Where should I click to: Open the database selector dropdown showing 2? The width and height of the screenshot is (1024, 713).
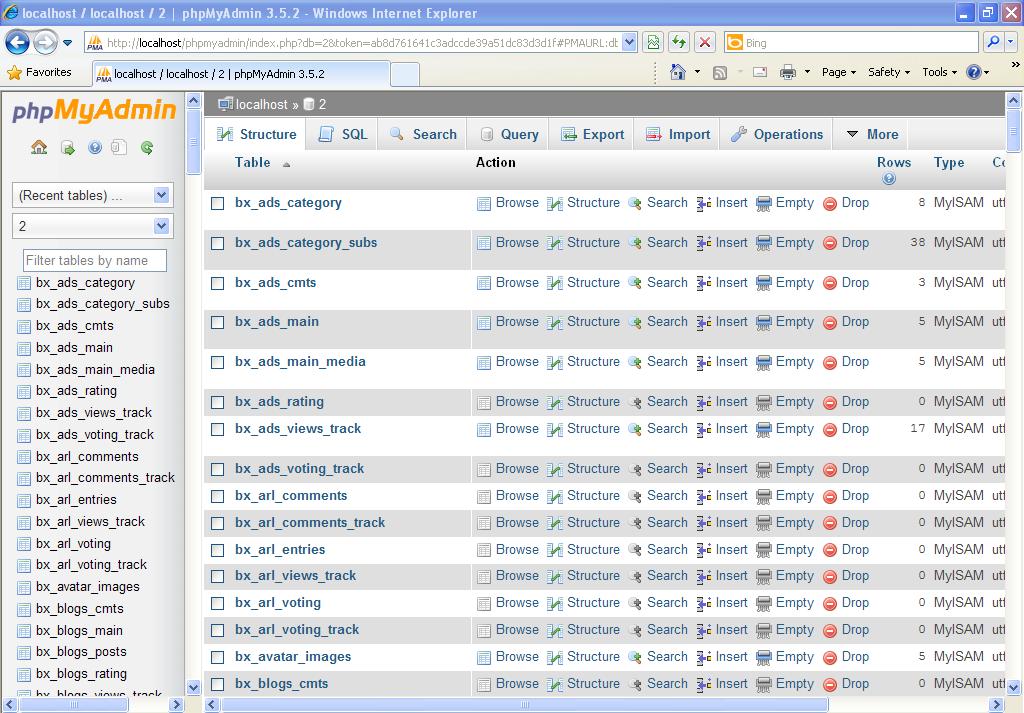tap(92, 226)
